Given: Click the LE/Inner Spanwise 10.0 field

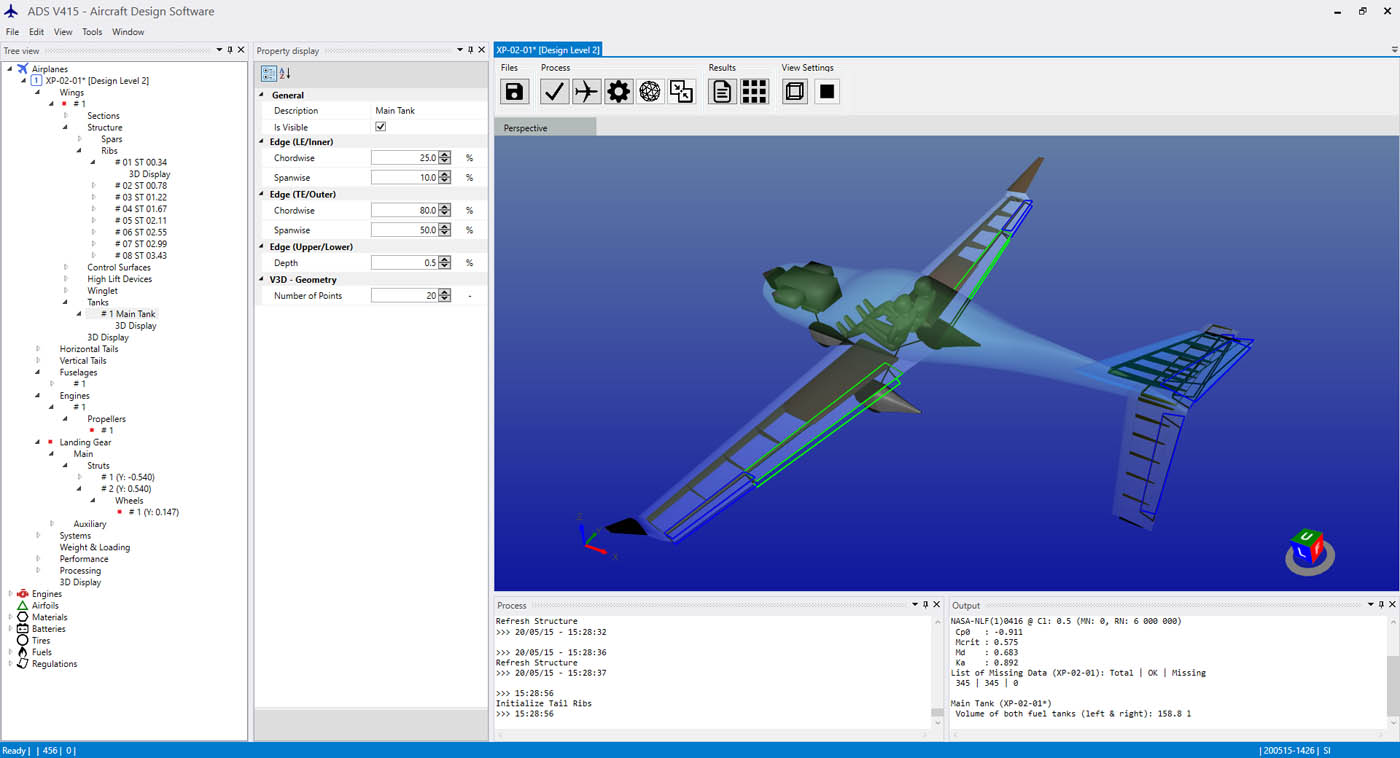Looking at the screenshot, I should click(x=405, y=177).
